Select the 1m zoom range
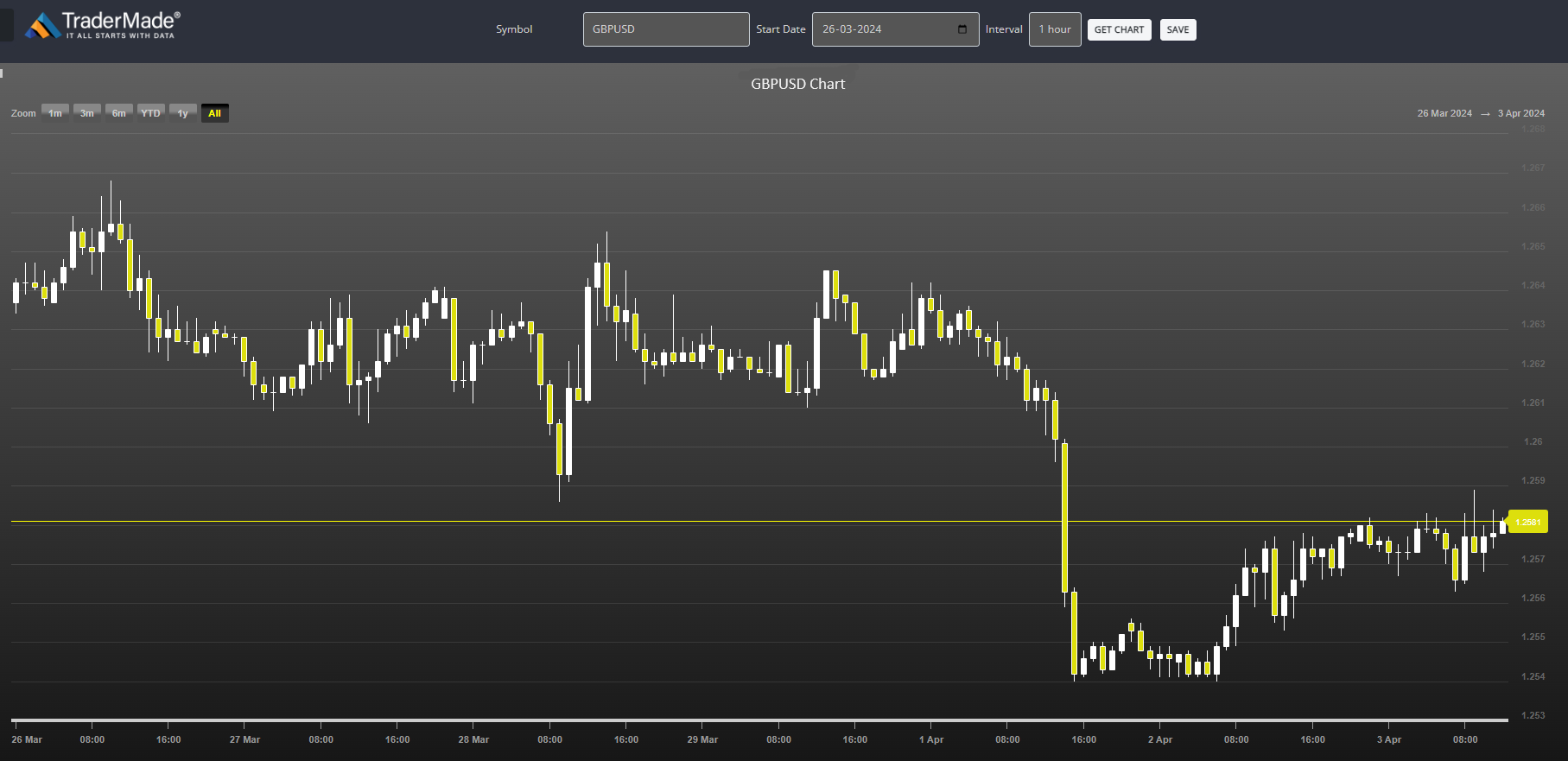The width and height of the screenshot is (1568, 761). (x=55, y=113)
